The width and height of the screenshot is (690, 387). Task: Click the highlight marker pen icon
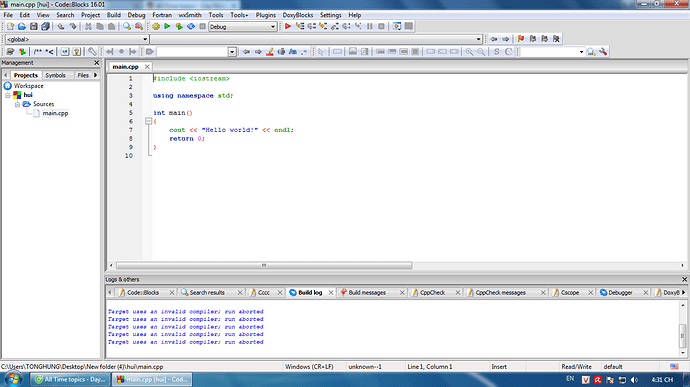coord(270,52)
